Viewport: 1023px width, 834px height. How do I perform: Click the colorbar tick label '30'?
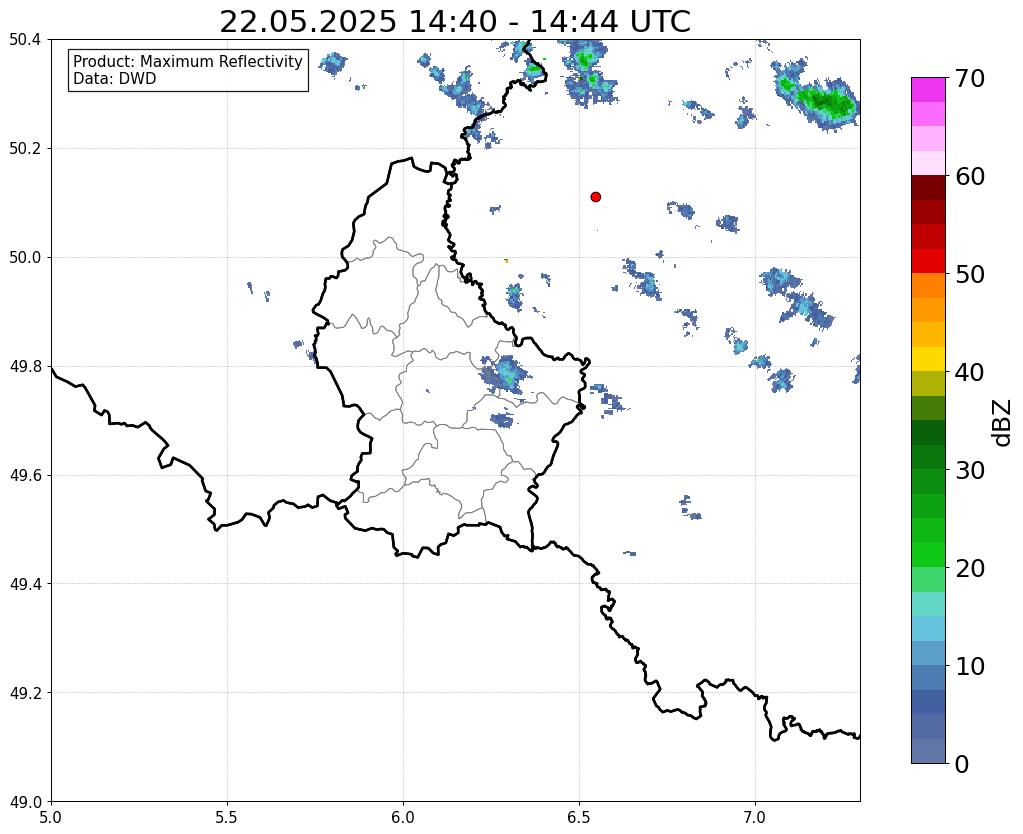pyautogui.click(x=970, y=470)
